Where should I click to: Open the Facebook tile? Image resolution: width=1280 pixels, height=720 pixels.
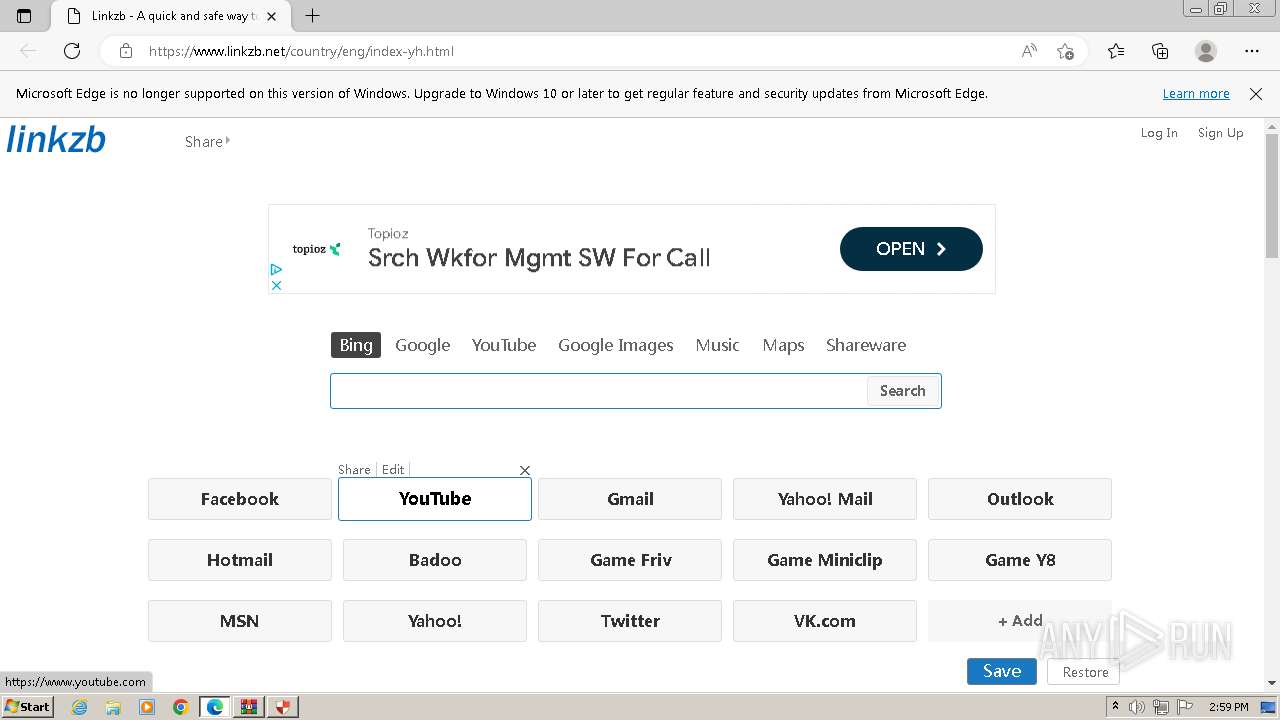[x=240, y=499]
